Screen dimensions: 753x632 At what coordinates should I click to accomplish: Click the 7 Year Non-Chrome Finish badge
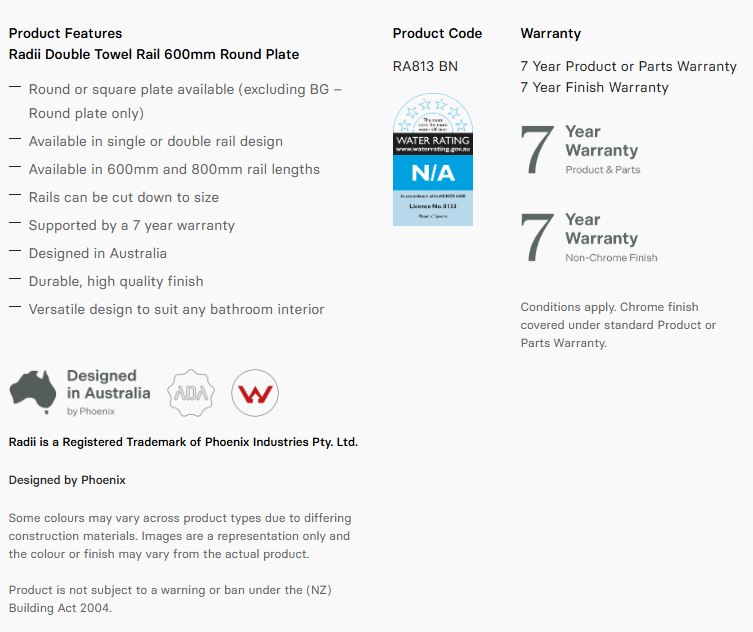pyautogui.click(x=589, y=237)
